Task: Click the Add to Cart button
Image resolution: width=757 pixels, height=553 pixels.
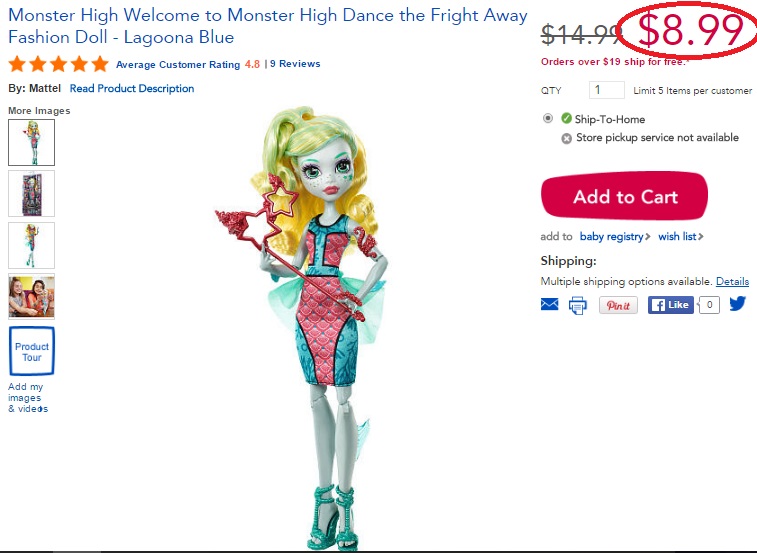Action: (624, 196)
